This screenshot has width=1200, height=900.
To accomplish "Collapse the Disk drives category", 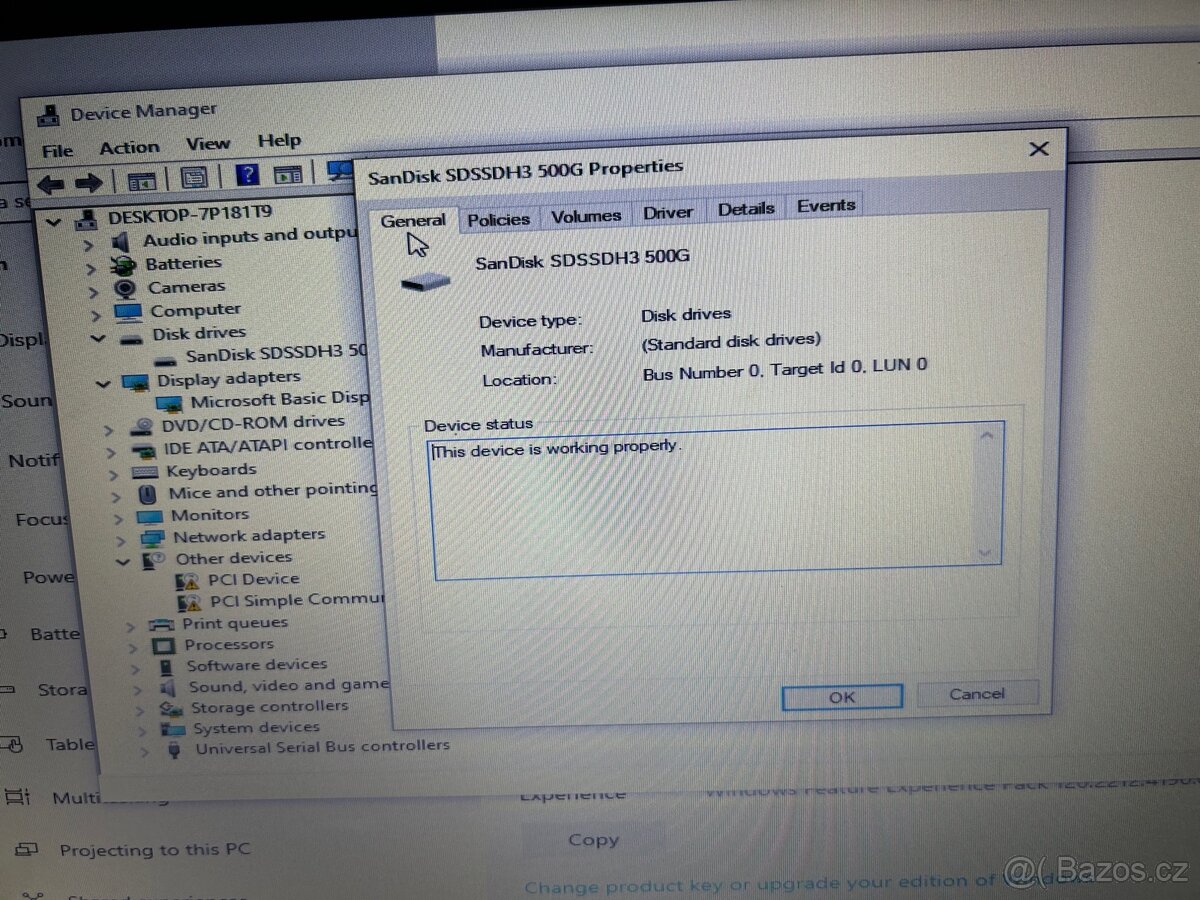I will coord(97,337).
